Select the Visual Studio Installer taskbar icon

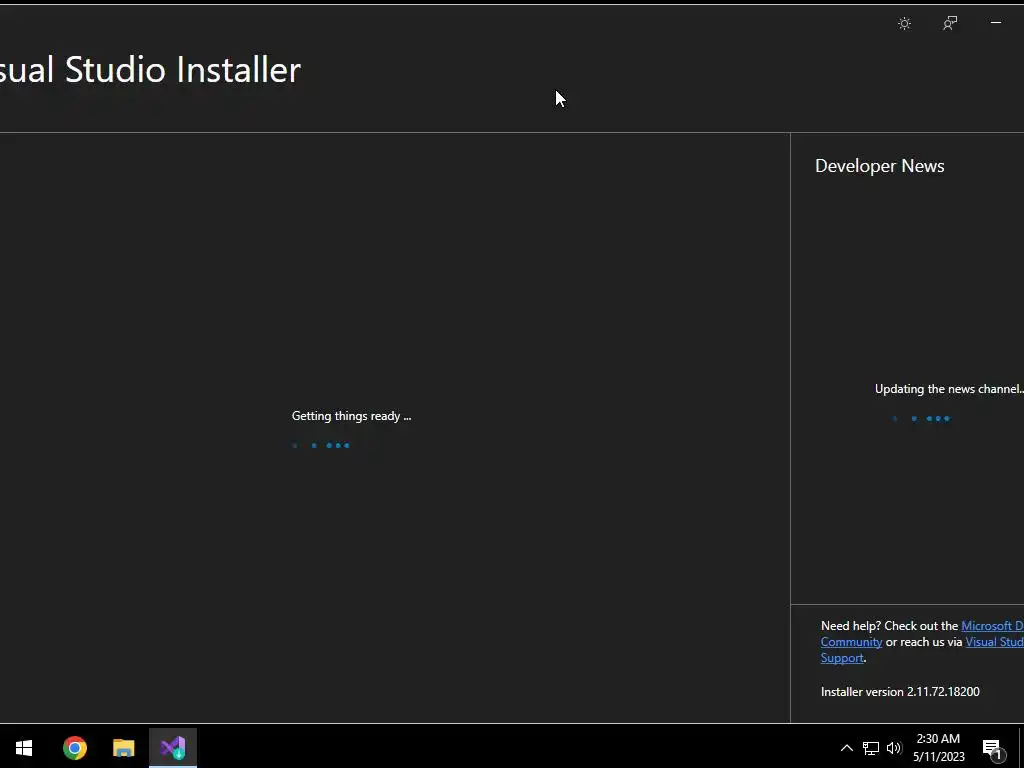[173, 748]
